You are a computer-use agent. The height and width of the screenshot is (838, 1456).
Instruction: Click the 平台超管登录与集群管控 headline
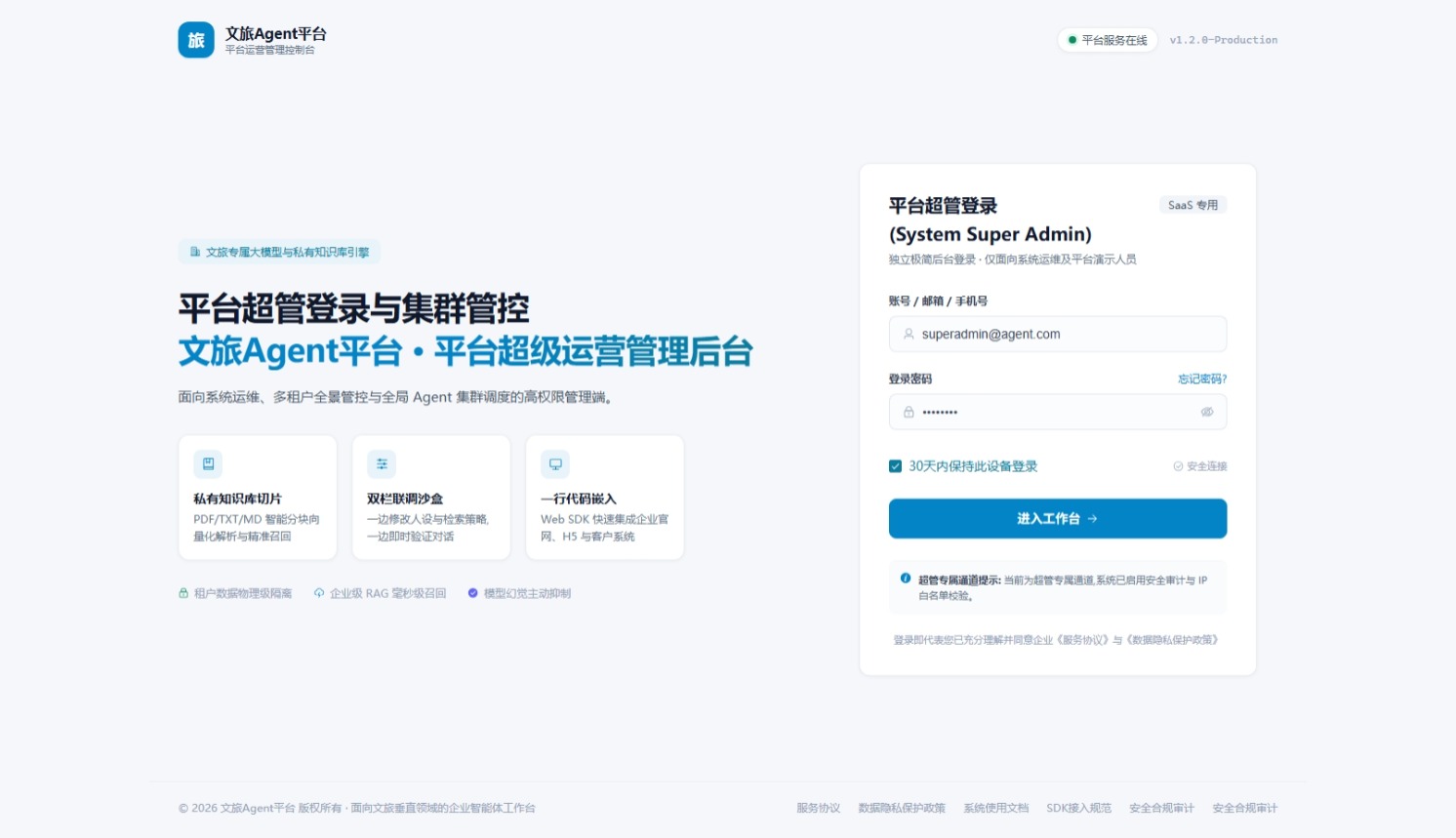pyautogui.click(x=354, y=309)
